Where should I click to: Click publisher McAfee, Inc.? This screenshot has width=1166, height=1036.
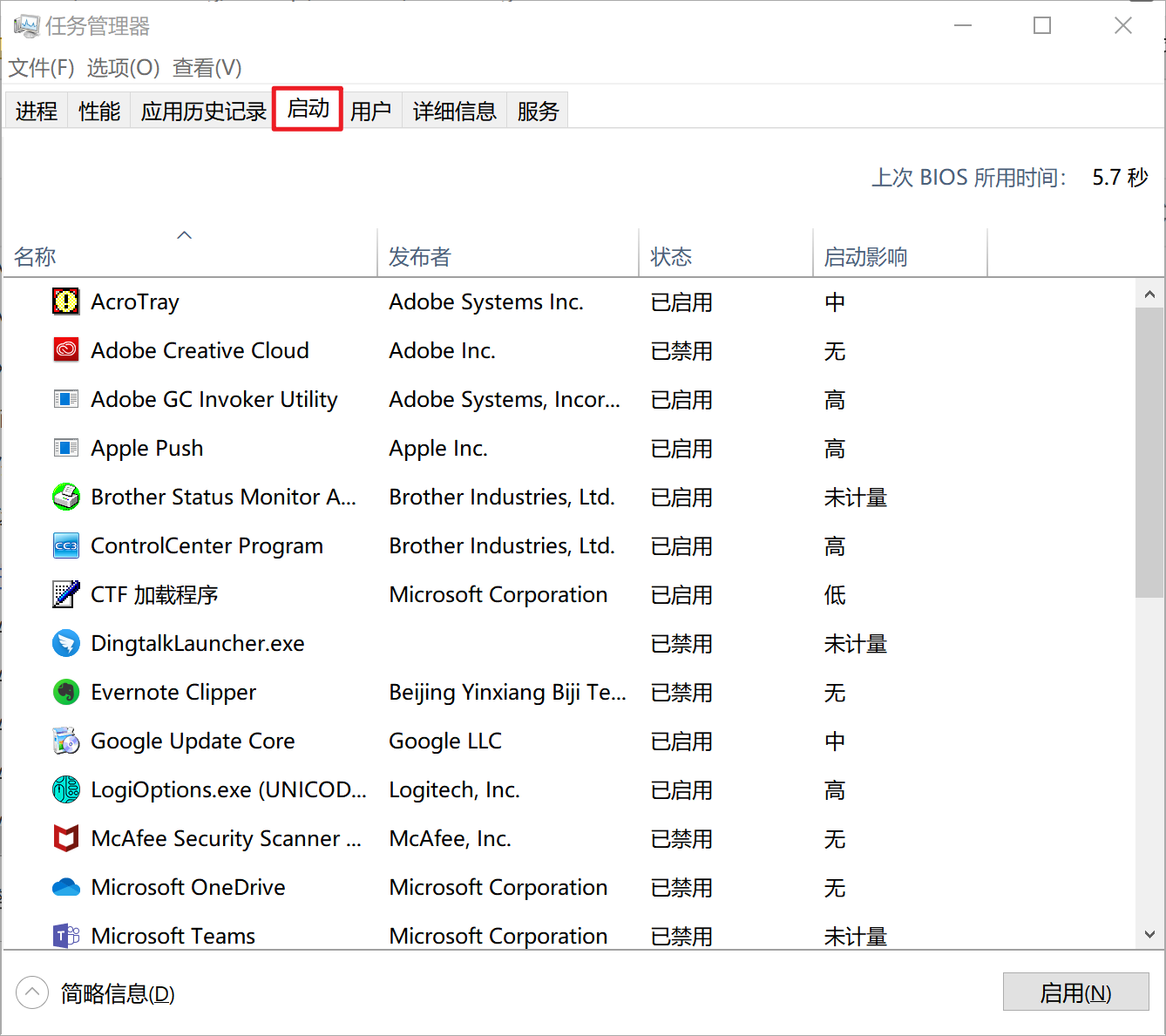pyautogui.click(x=450, y=838)
